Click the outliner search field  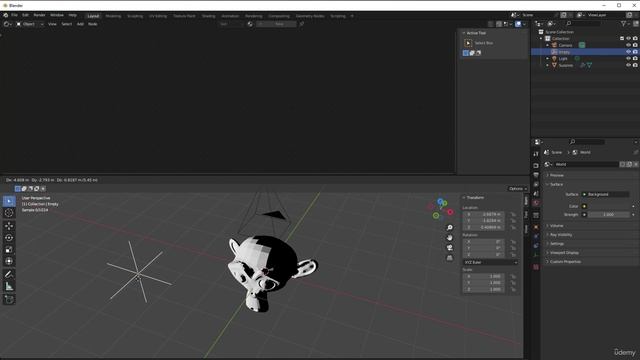(583, 24)
